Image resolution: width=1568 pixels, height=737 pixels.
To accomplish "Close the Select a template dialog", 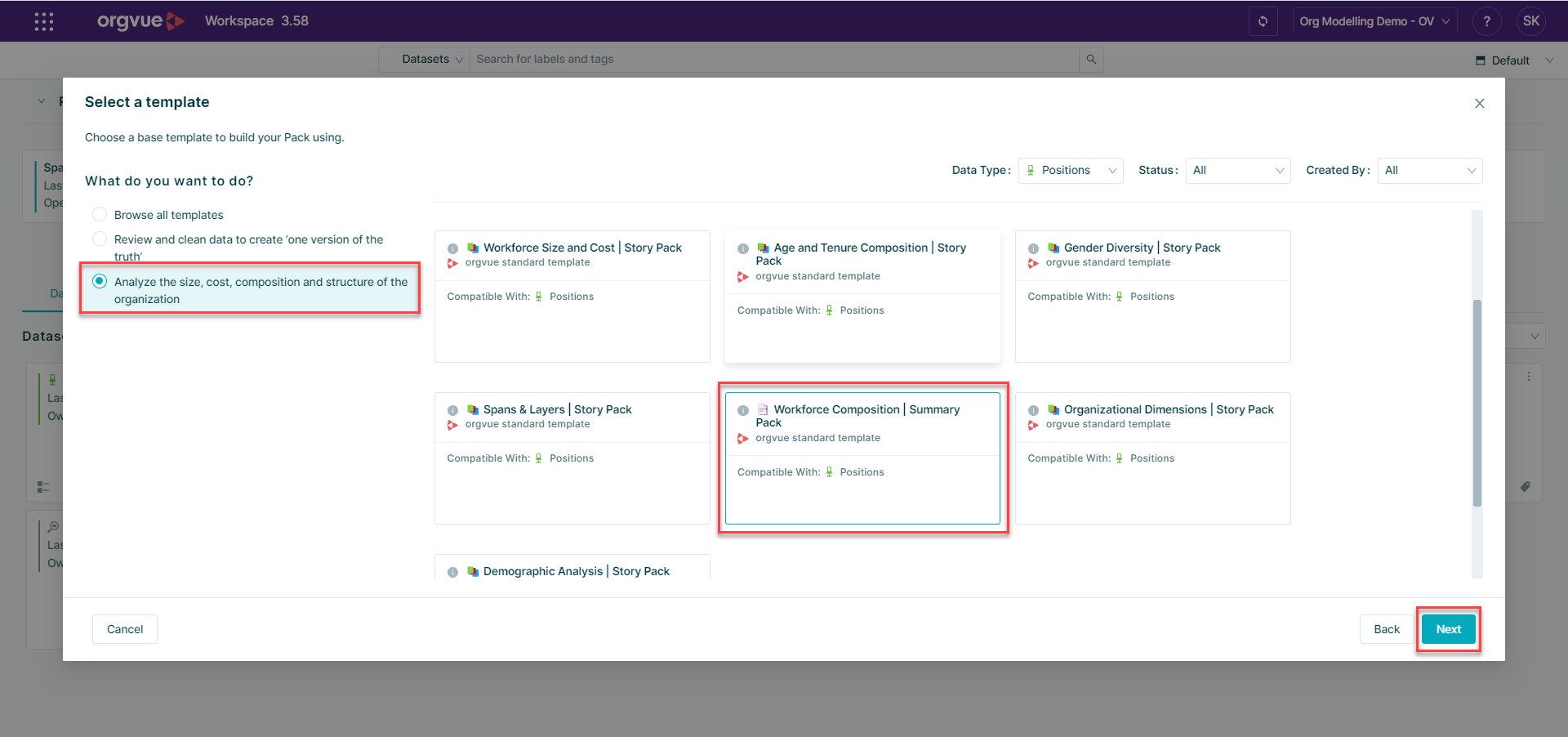I will pos(1479,104).
